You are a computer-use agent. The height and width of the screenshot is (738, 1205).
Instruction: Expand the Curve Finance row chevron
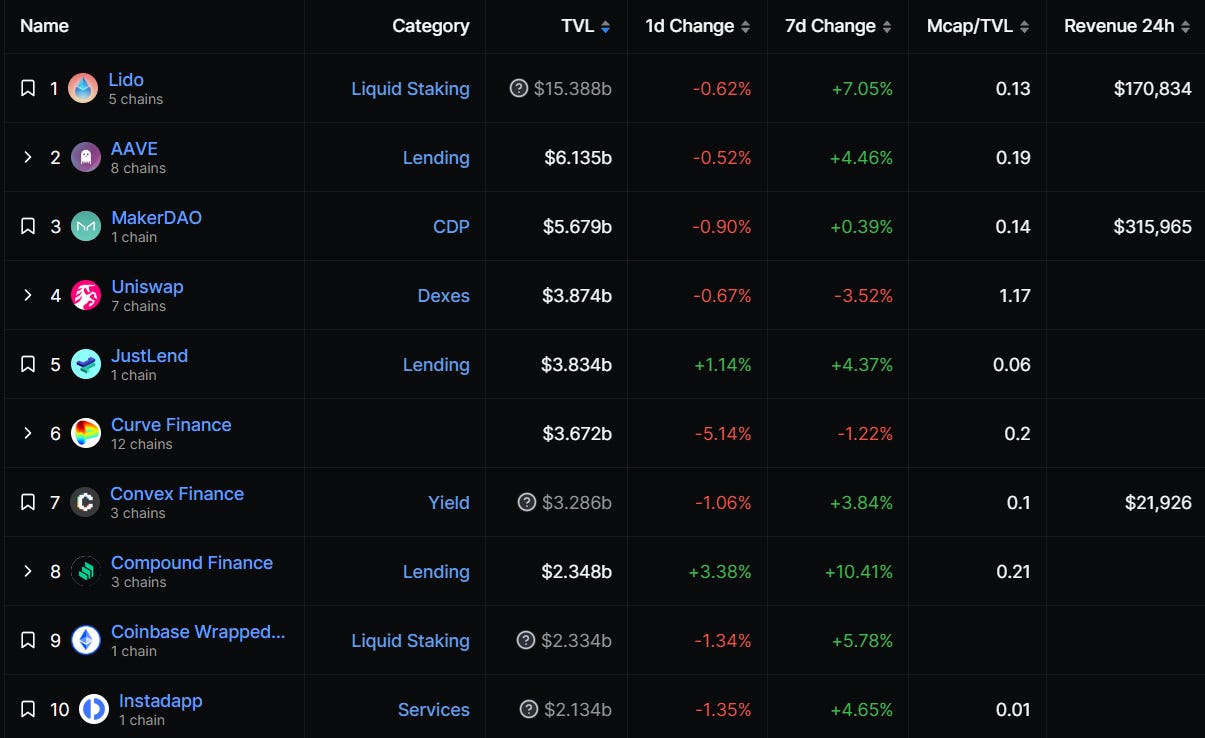(x=28, y=433)
